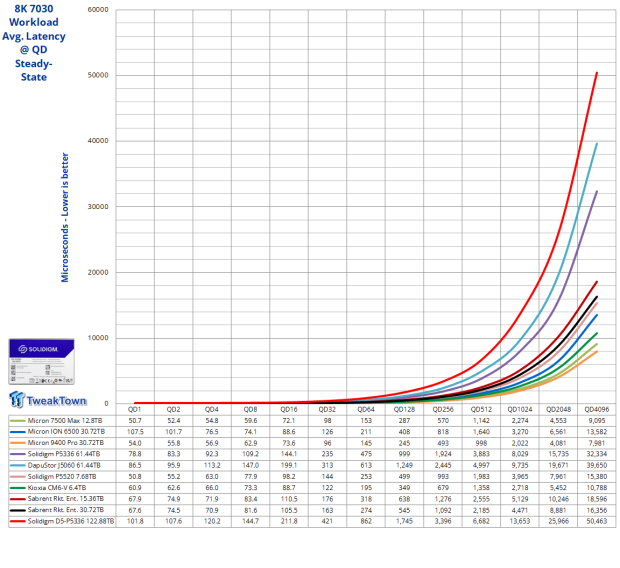Click the TweakTown logo
Image resolution: width=620 pixels, height=568 pixels.
[48, 400]
